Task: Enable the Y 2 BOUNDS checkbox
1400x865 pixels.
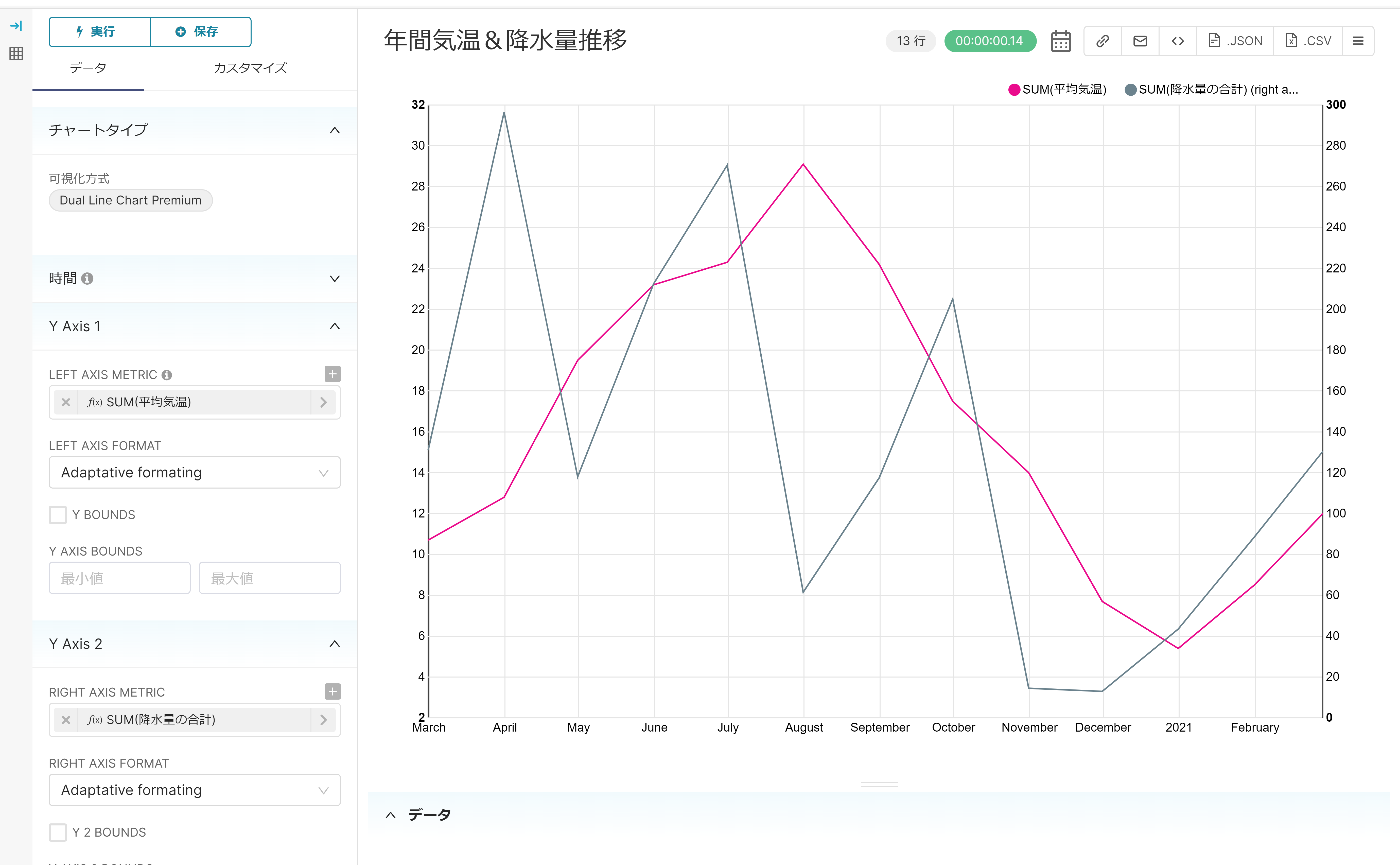Action: pos(58,832)
